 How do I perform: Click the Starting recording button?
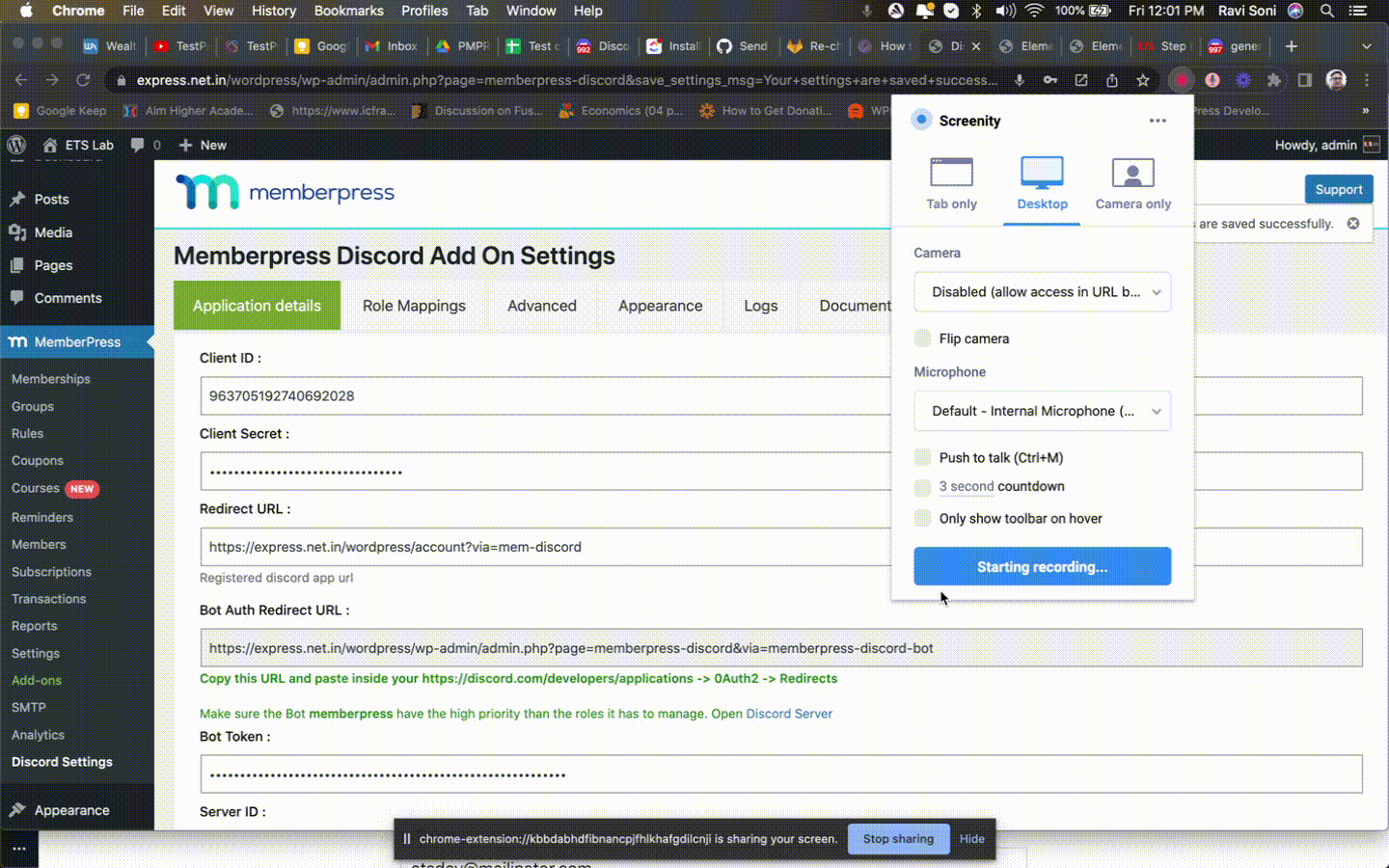click(1042, 566)
